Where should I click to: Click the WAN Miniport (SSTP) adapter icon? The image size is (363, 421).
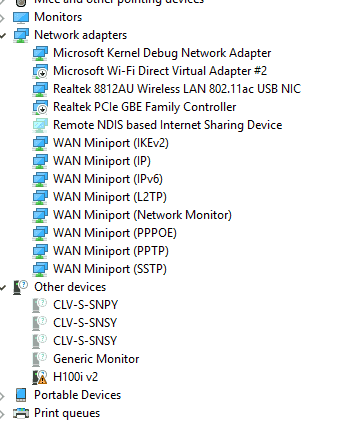point(40,269)
